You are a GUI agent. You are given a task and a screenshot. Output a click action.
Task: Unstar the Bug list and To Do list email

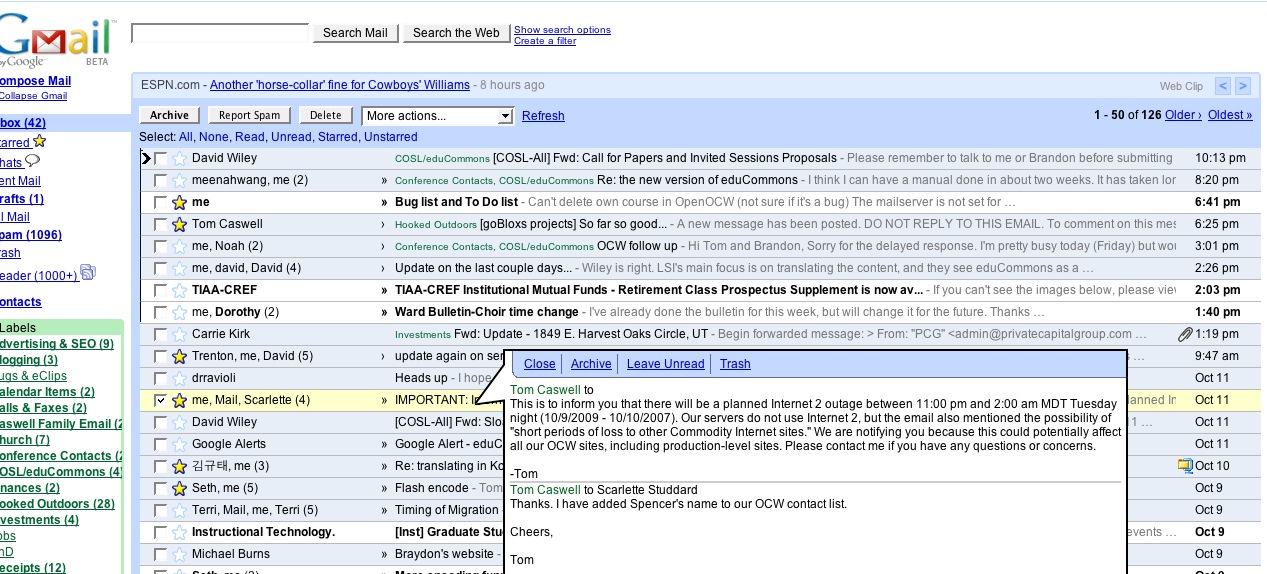click(x=179, y=202)
